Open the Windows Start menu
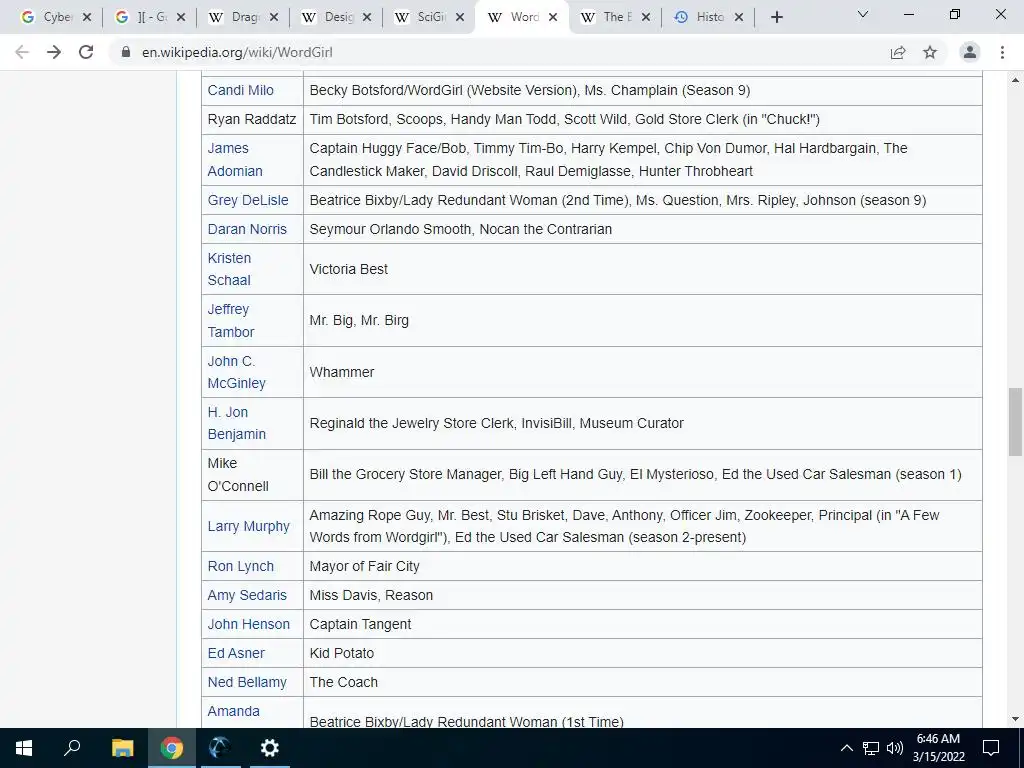The height and width of the screenshot is (768, 1024). pos(24,748)
